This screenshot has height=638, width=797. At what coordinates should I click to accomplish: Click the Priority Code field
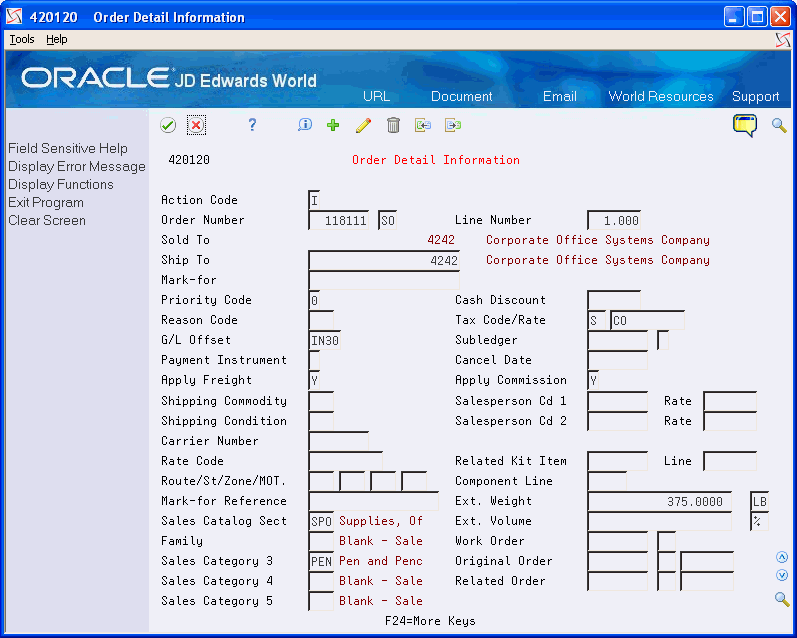314,300
